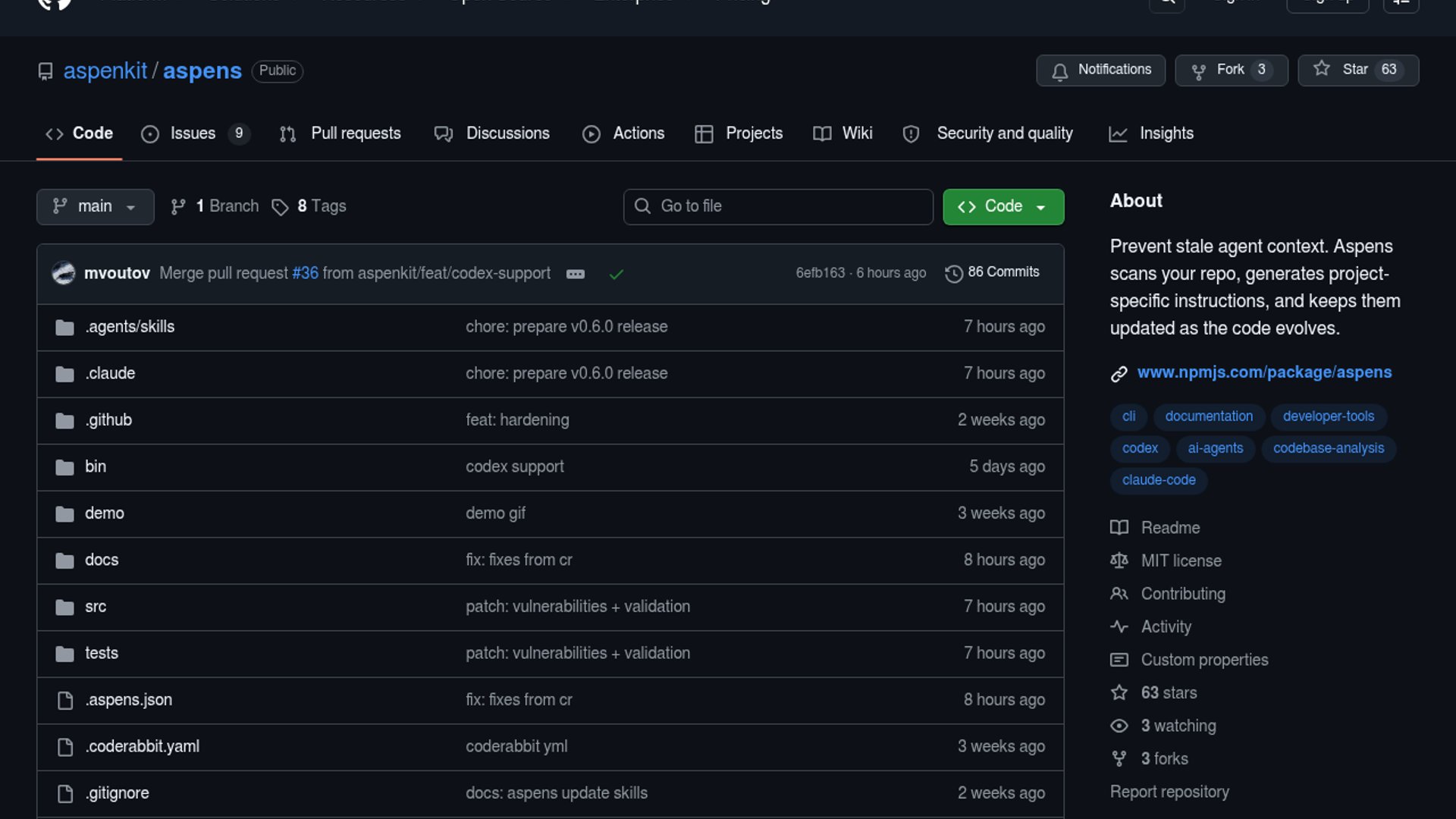Viewport: 1456px width, 819px height.
Task: Star the aspens repository
Action: [x=1357, y=70]
